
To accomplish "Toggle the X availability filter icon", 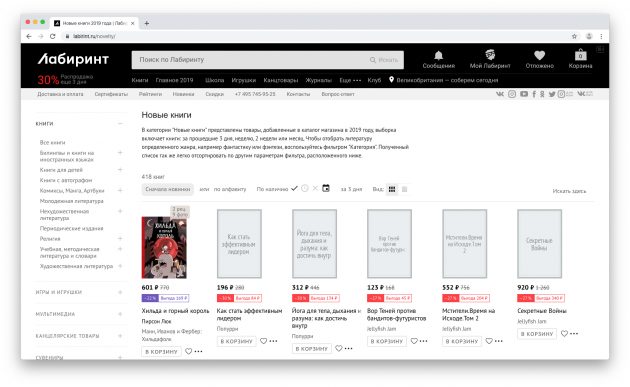I will [315, 188].
